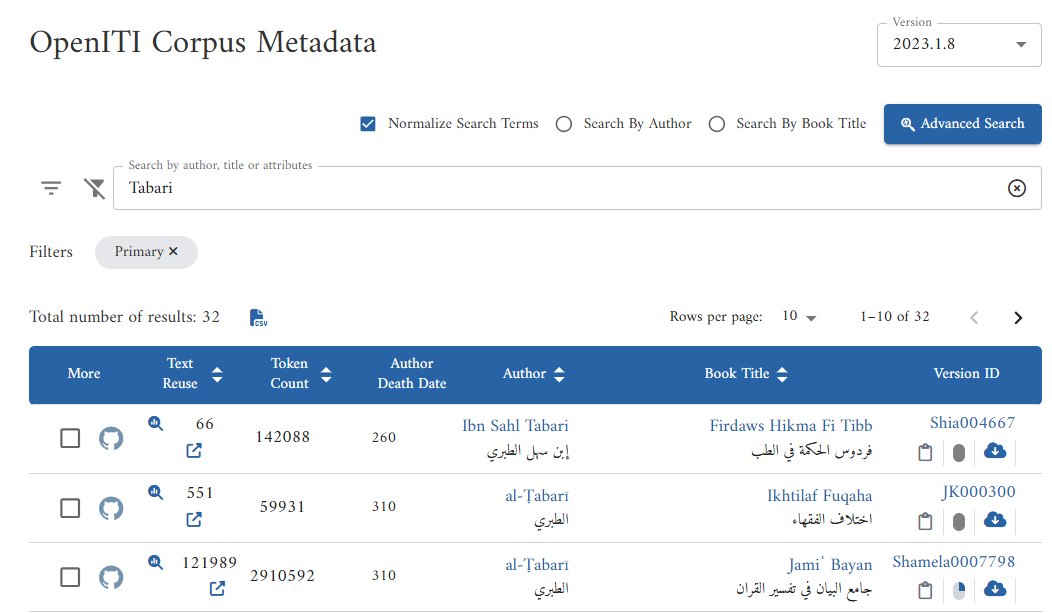
Task: Select the Search By Author radio button
Action: pos(563,123)
